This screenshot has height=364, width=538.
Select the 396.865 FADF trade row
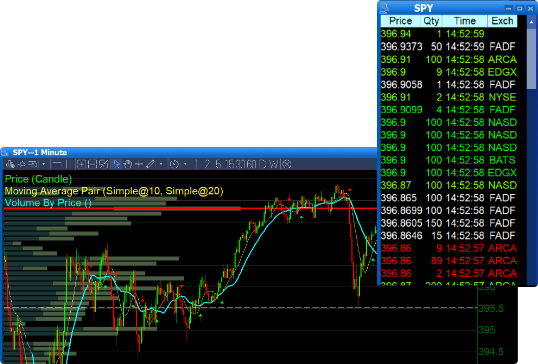[x=449, y=198]
